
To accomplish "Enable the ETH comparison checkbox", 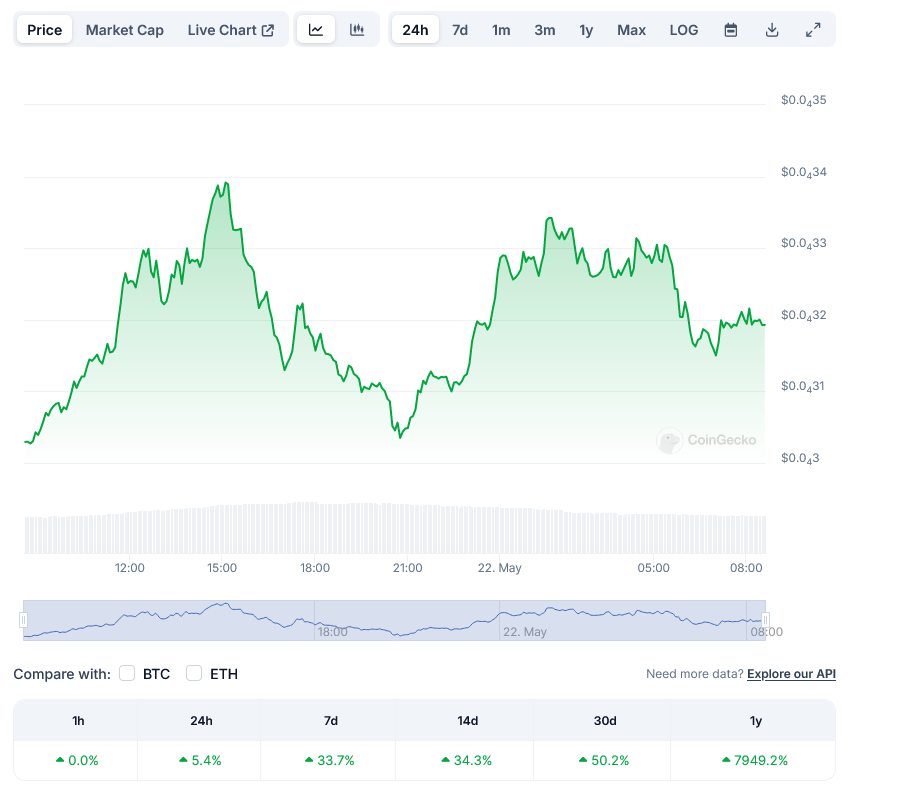I will pyautogui.click(x=194, y=673).
